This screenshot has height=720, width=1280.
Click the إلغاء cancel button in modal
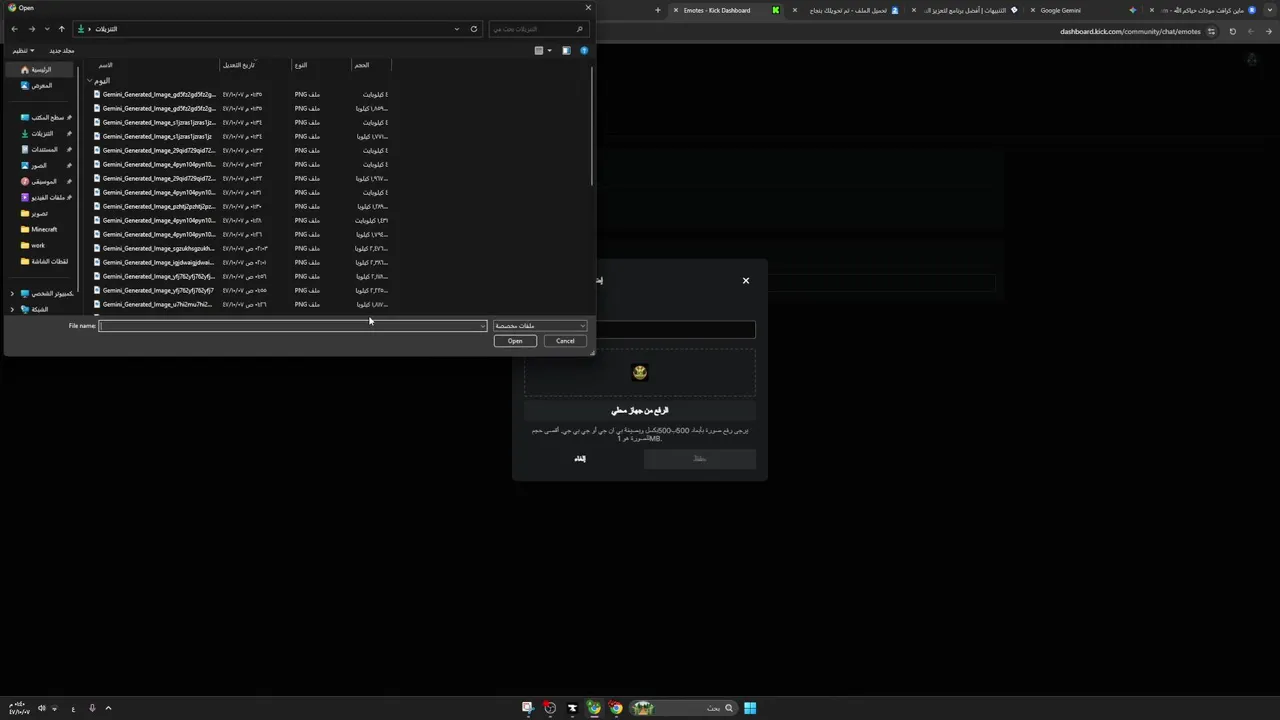[x=580, y=459]
